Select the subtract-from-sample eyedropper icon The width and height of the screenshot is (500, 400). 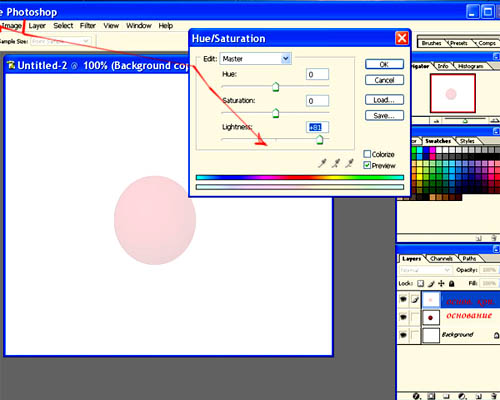click(x=349, y=163)
